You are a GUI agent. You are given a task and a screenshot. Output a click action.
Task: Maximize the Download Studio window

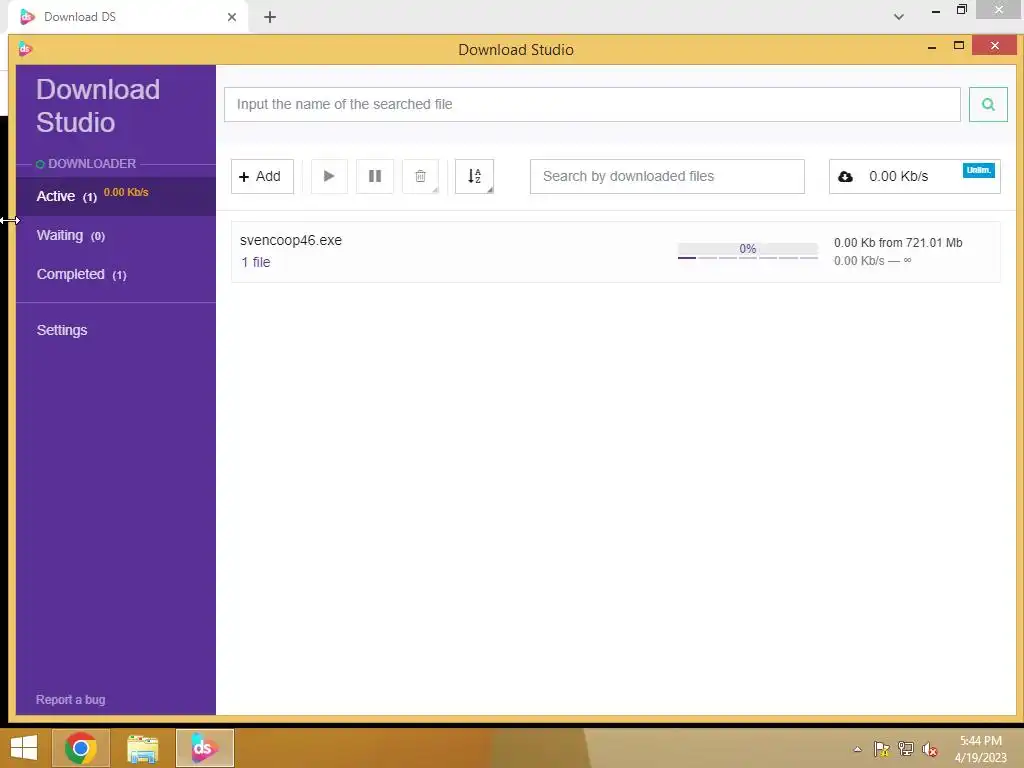(959, 46)
